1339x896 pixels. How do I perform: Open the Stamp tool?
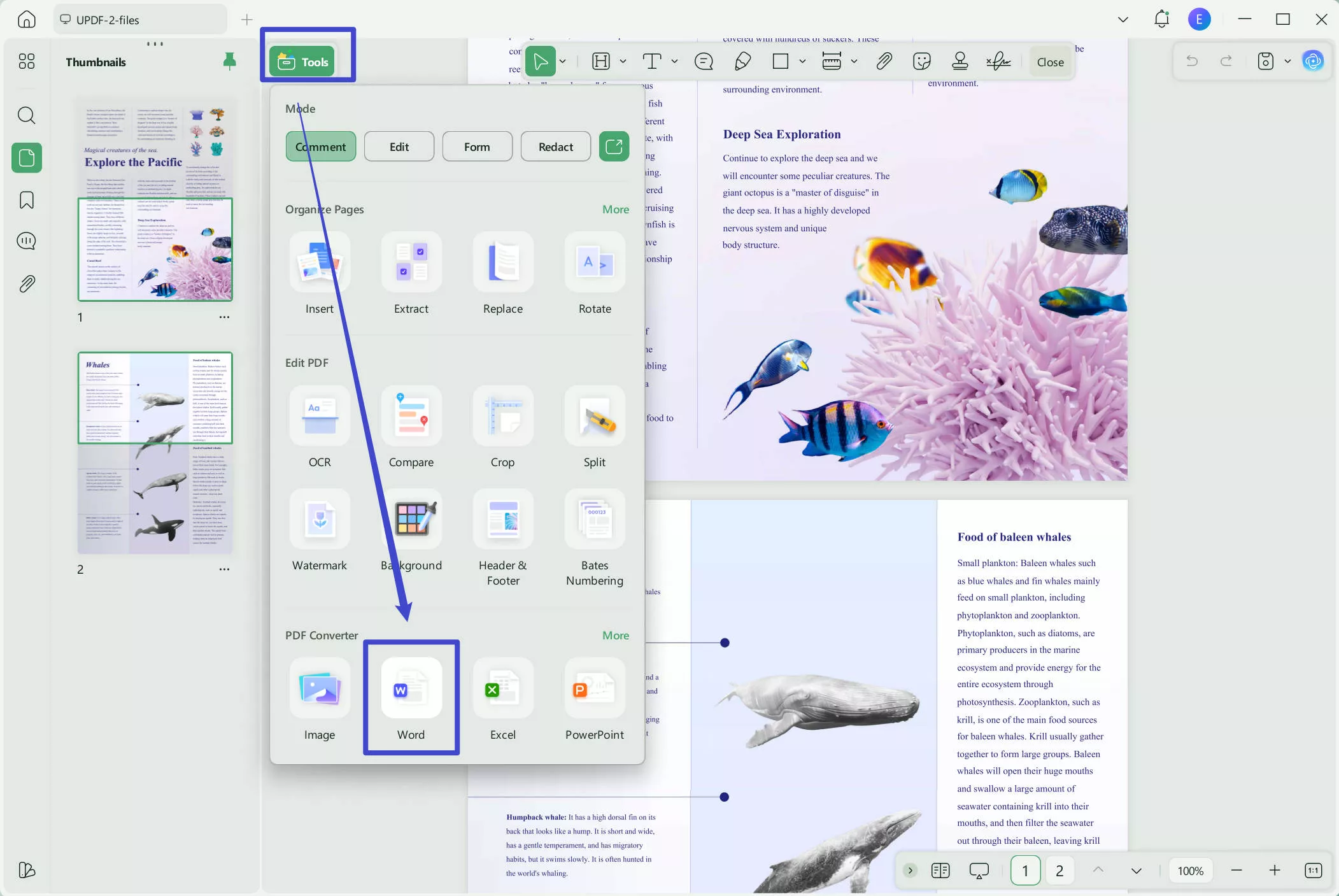(x=959, y=61)
